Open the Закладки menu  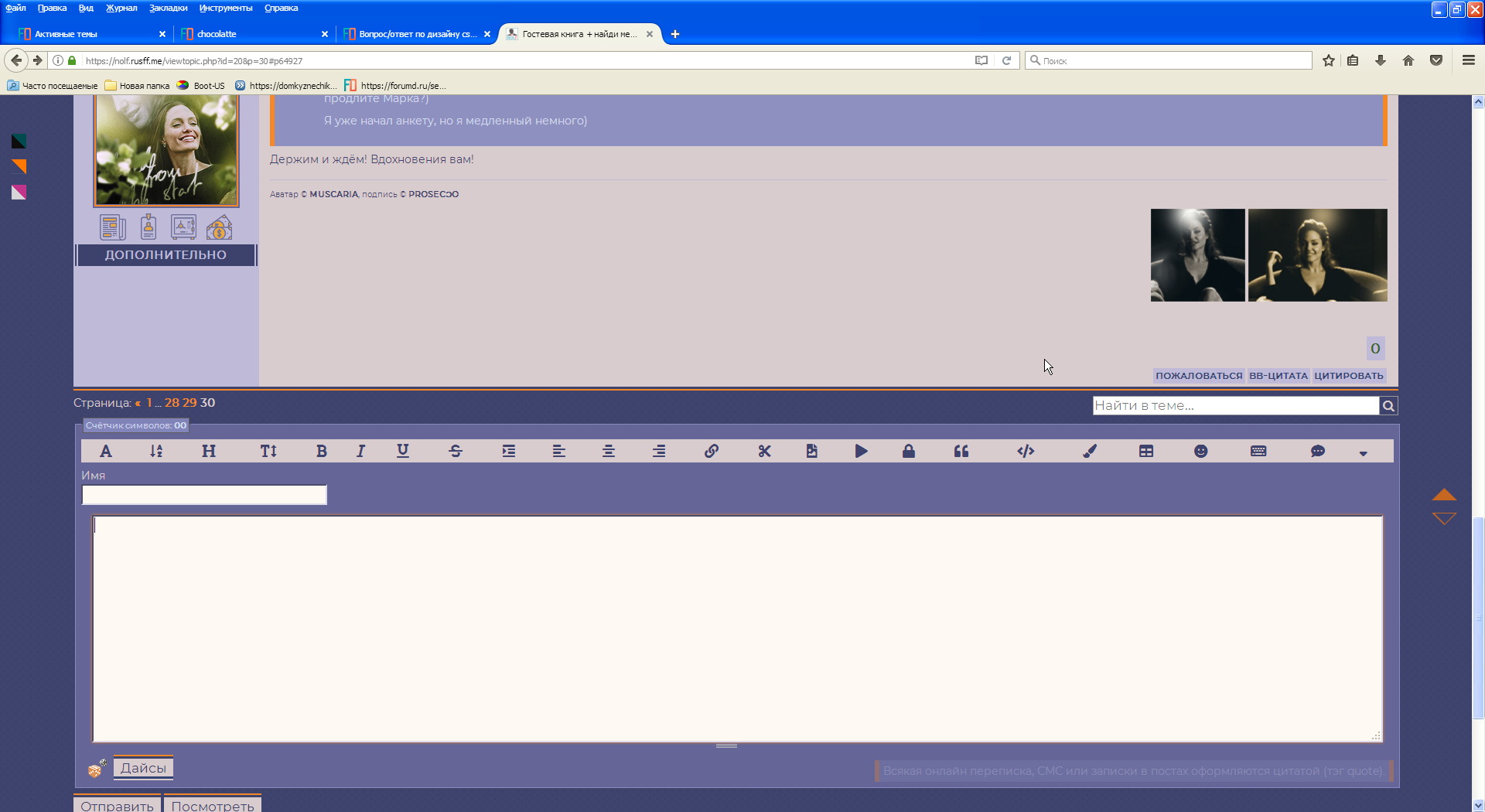168,8
